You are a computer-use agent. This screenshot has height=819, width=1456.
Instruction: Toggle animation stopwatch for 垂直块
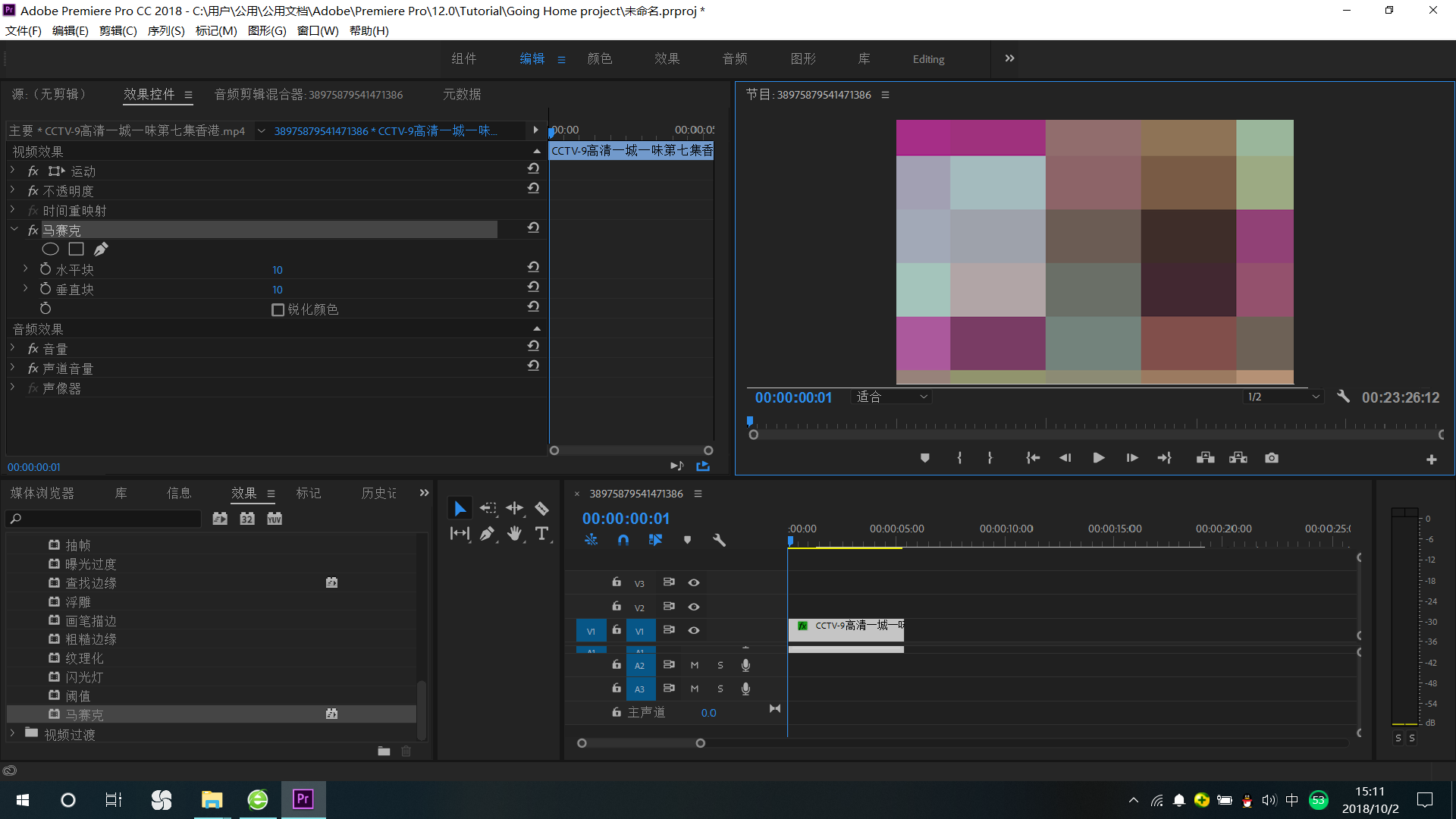tap(45, 289)
